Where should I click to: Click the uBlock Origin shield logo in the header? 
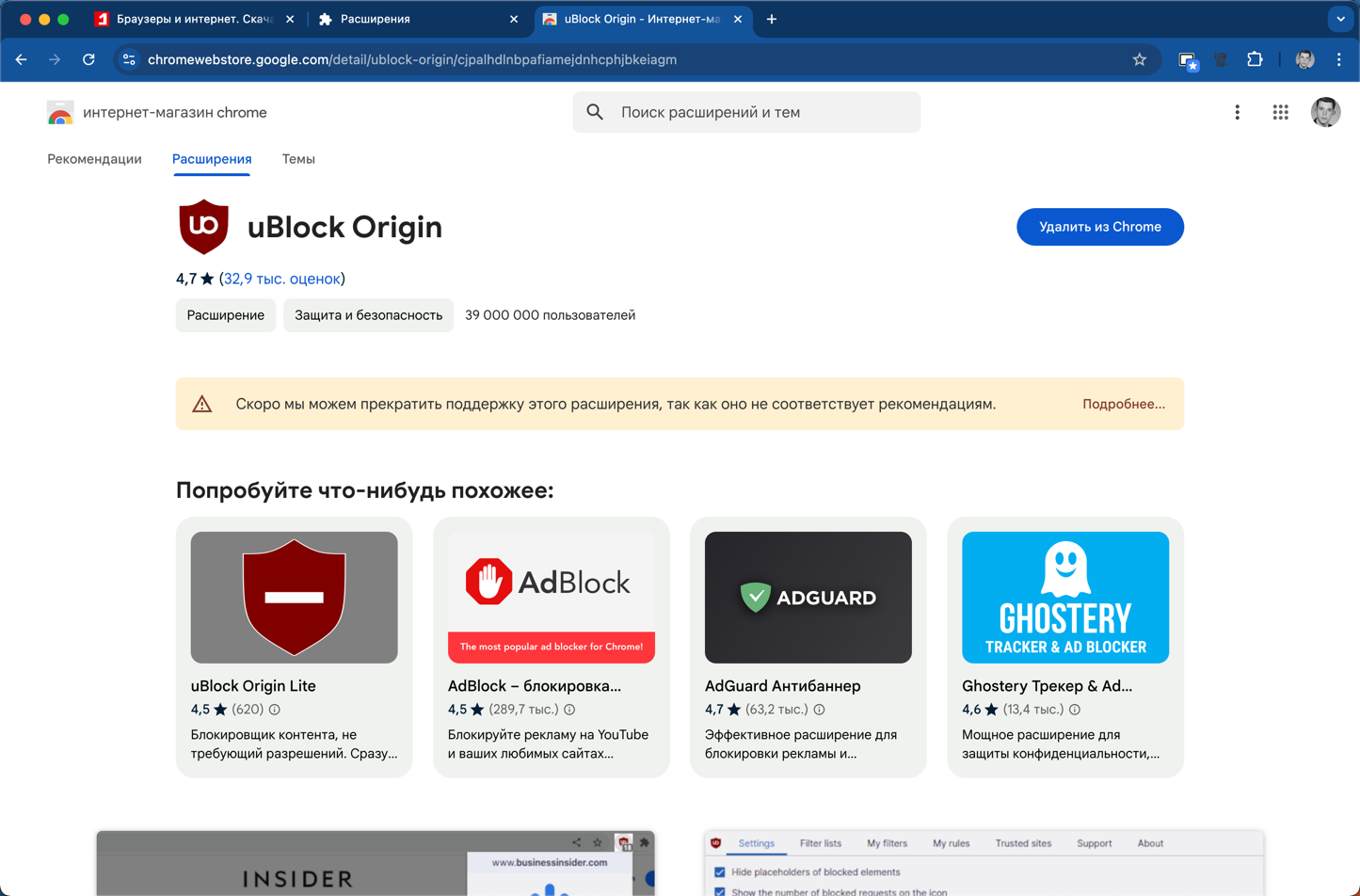click(x=204, y=227)
